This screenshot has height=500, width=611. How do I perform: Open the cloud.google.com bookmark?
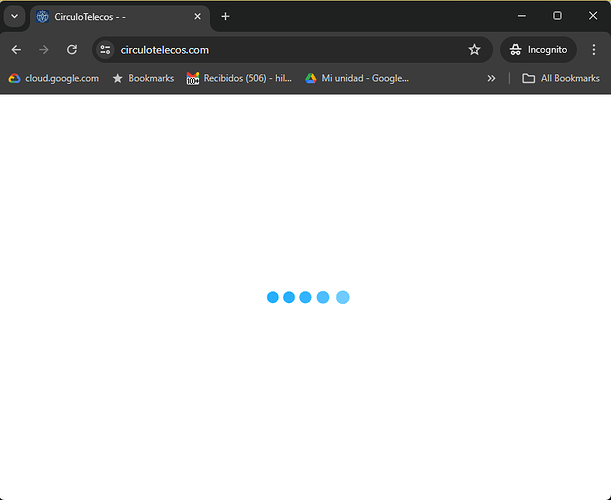click(54, 78)
